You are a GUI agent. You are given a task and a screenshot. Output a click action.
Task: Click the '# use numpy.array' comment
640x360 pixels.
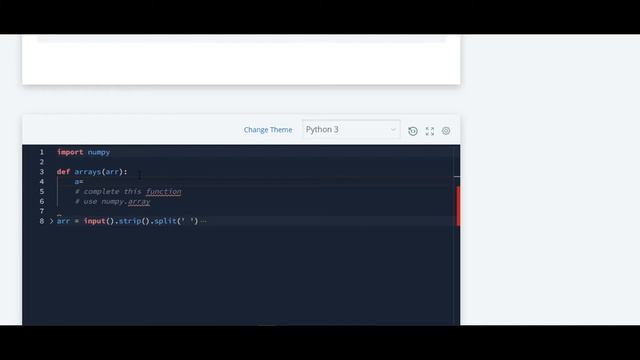tap(113, 202)
